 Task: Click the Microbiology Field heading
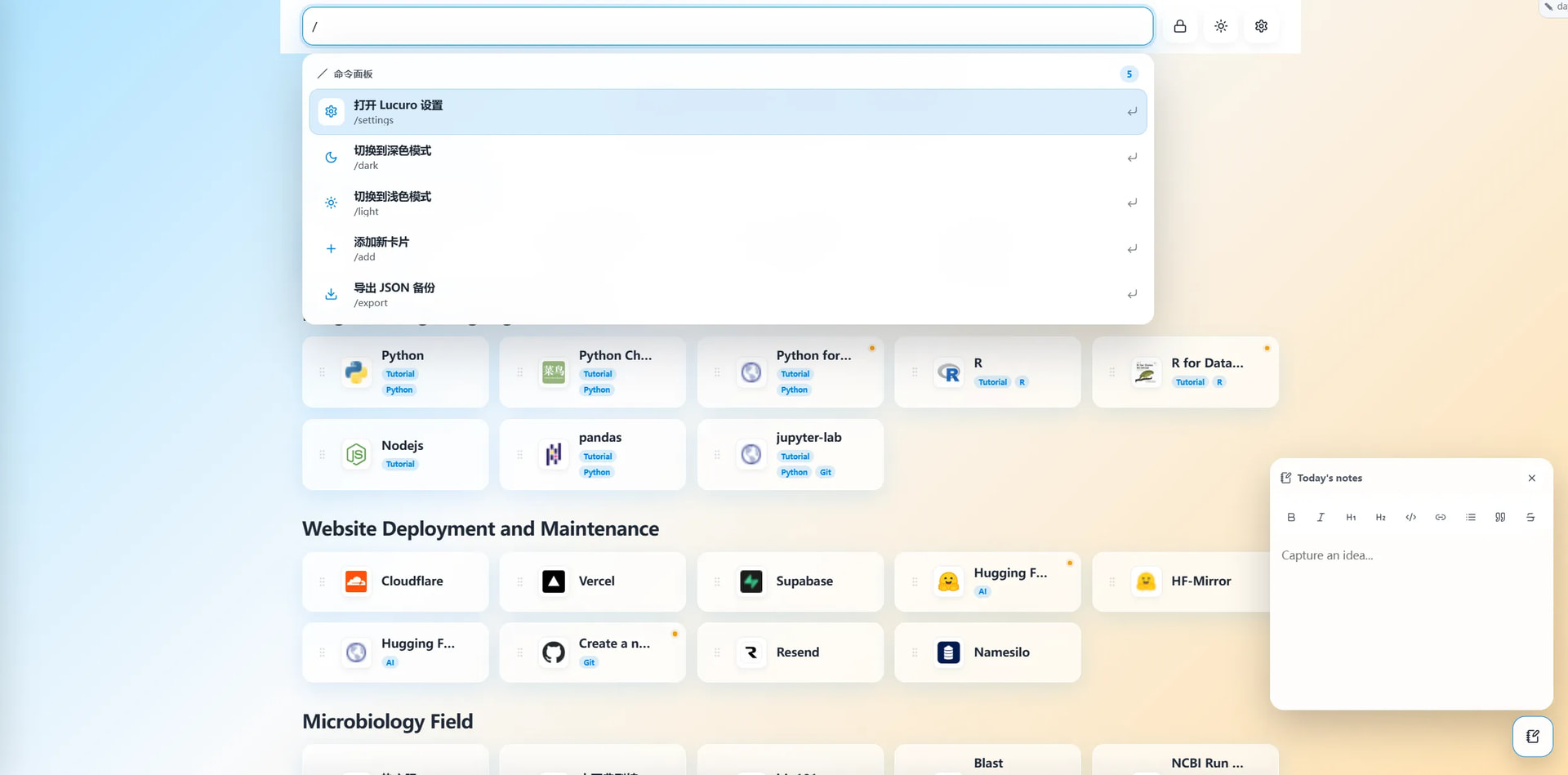click(388, 722)
